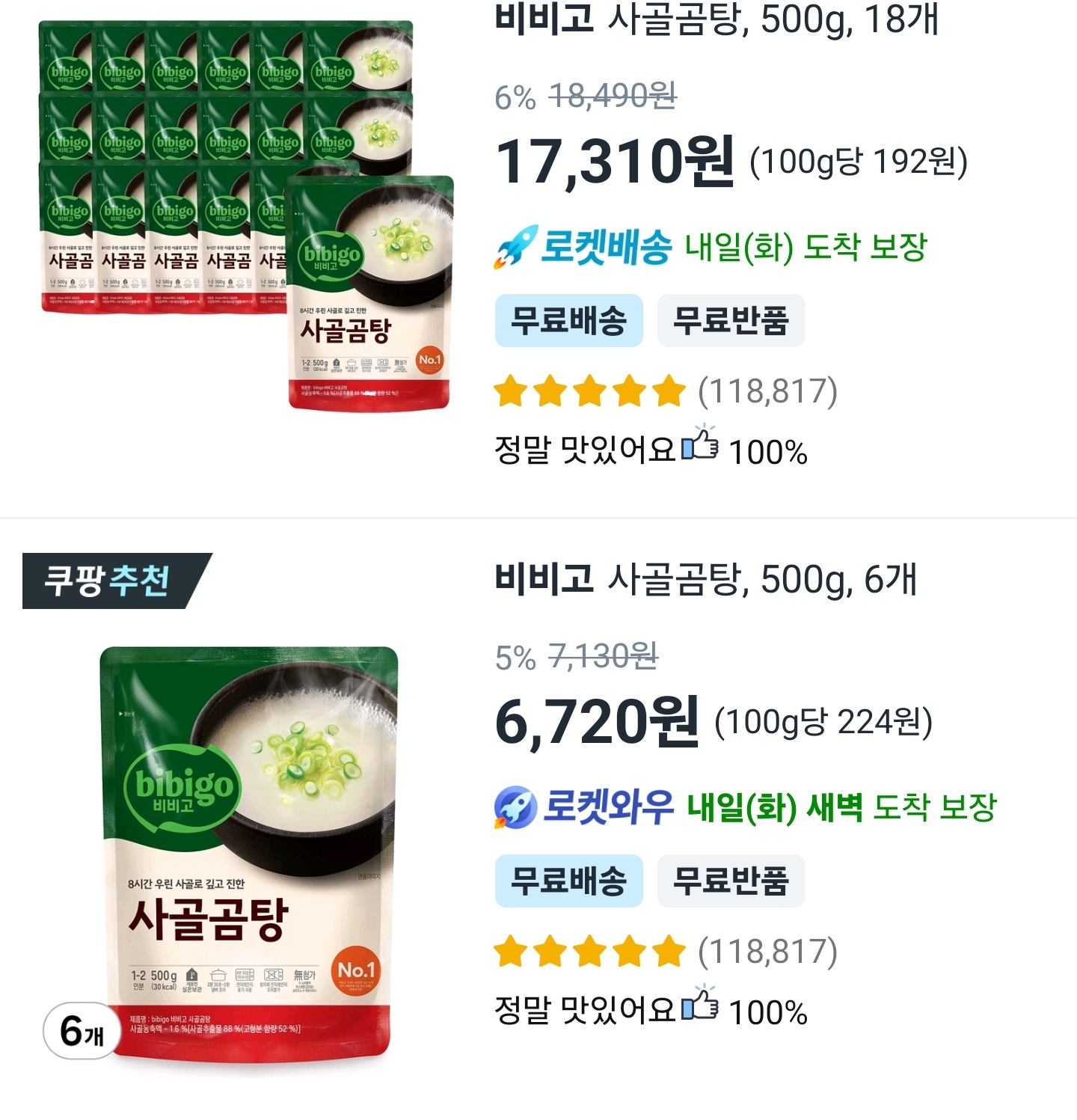Tap 무료배송 tag on the 6개 listing
This screenshot has width=1077, height=1120.
tap(568, 881)
